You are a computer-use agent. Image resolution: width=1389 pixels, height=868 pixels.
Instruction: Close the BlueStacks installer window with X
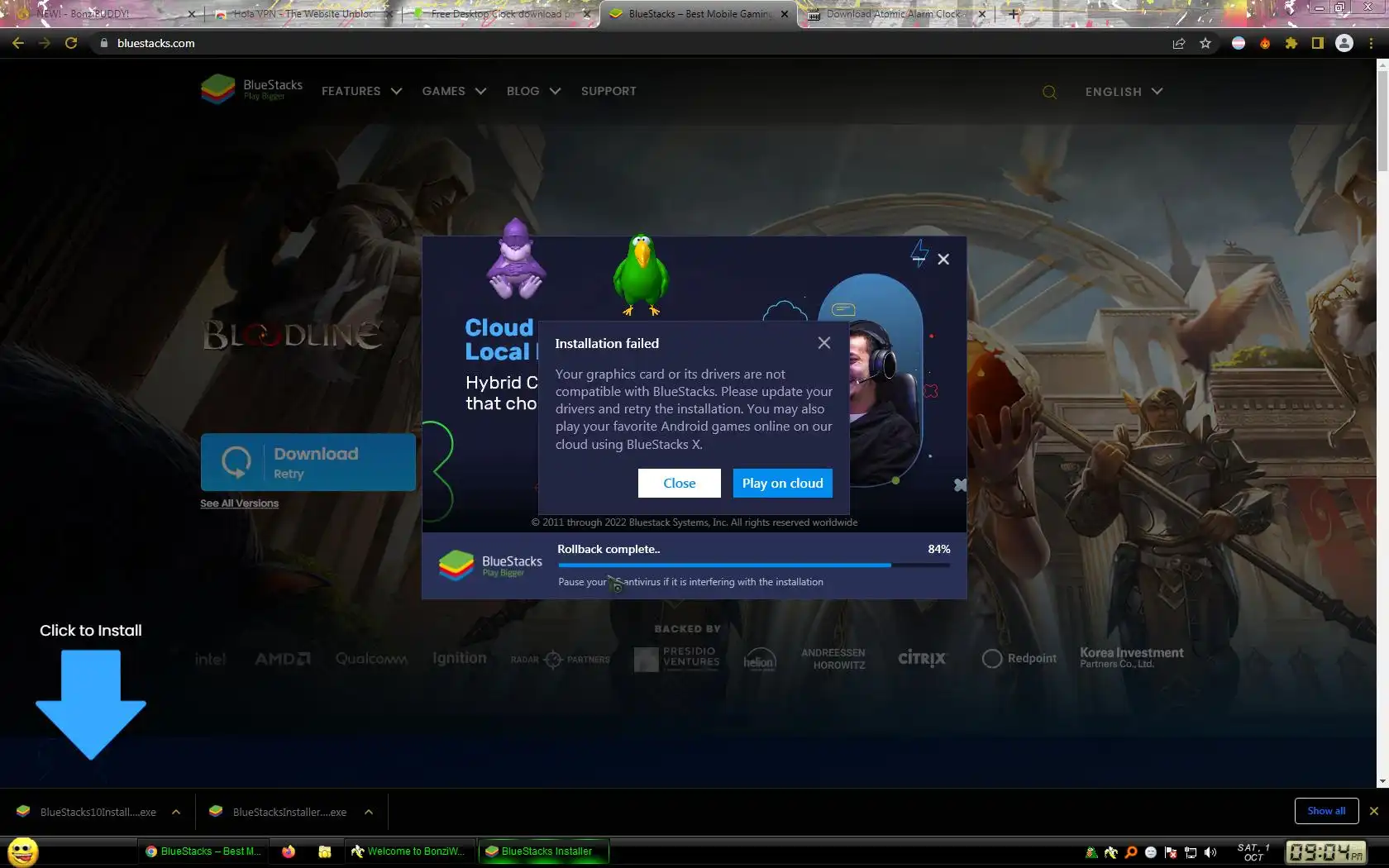click(x=943, y=259)
